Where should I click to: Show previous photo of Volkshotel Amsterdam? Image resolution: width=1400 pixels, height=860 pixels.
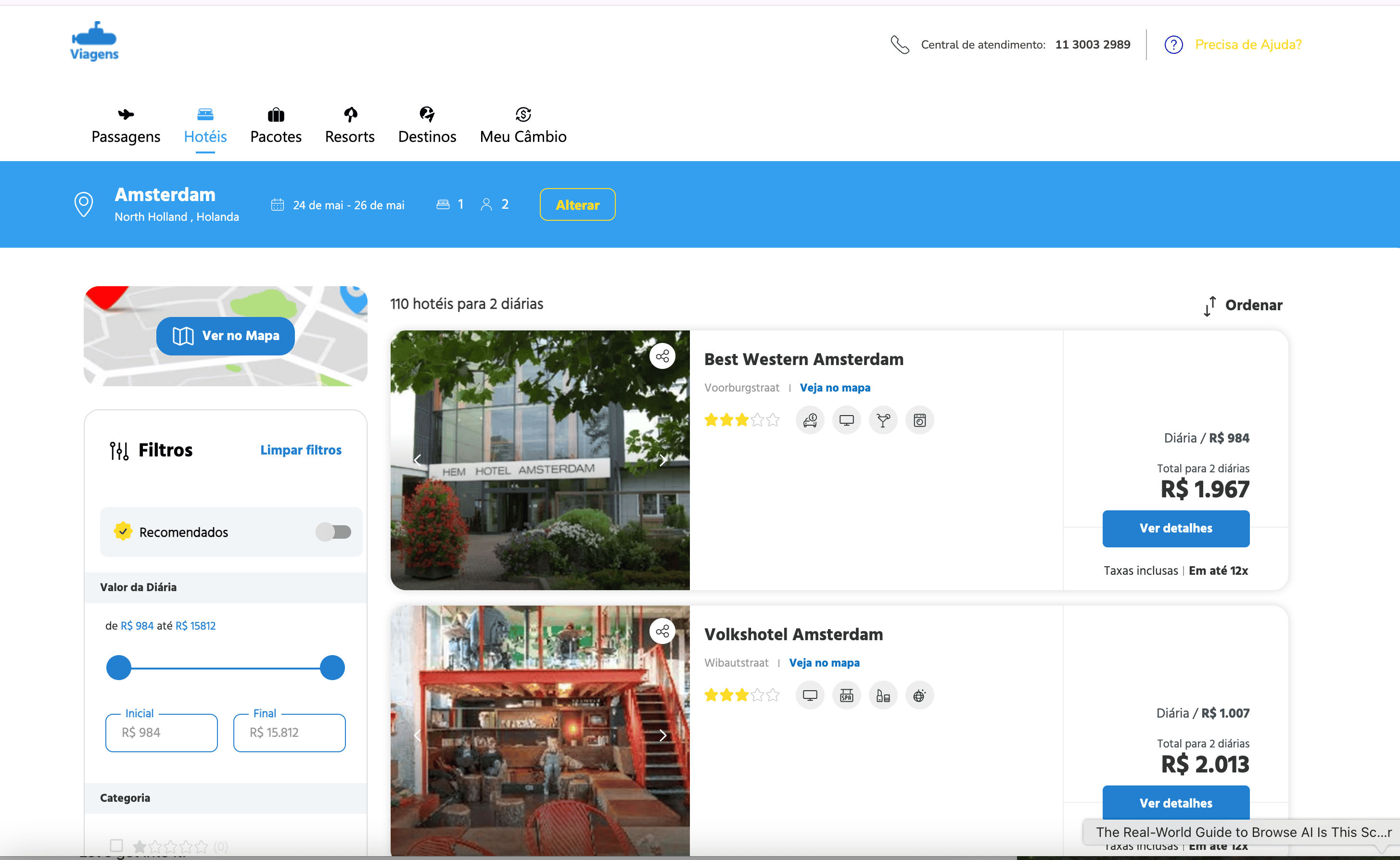pyautogui.click(x=418, y=735)
